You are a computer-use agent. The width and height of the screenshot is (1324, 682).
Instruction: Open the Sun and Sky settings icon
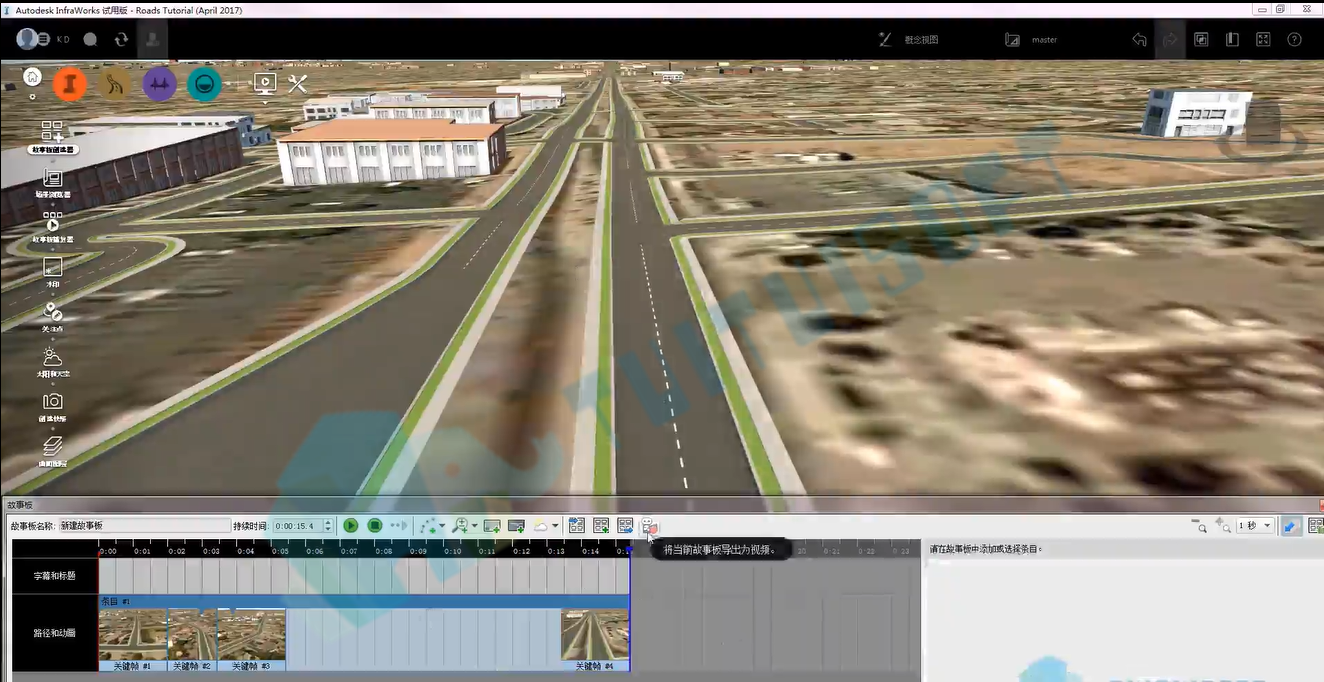(52, 361)
